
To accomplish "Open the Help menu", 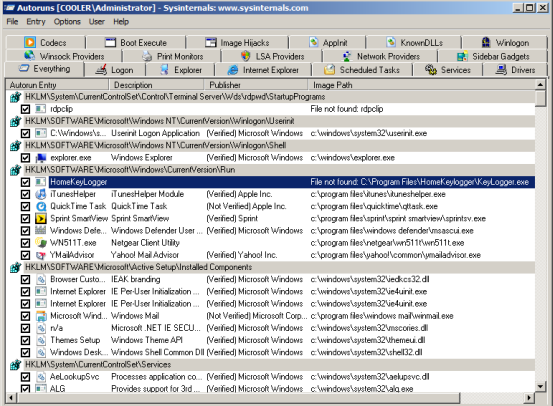I will pyautogui.click(x=121, y=22).
